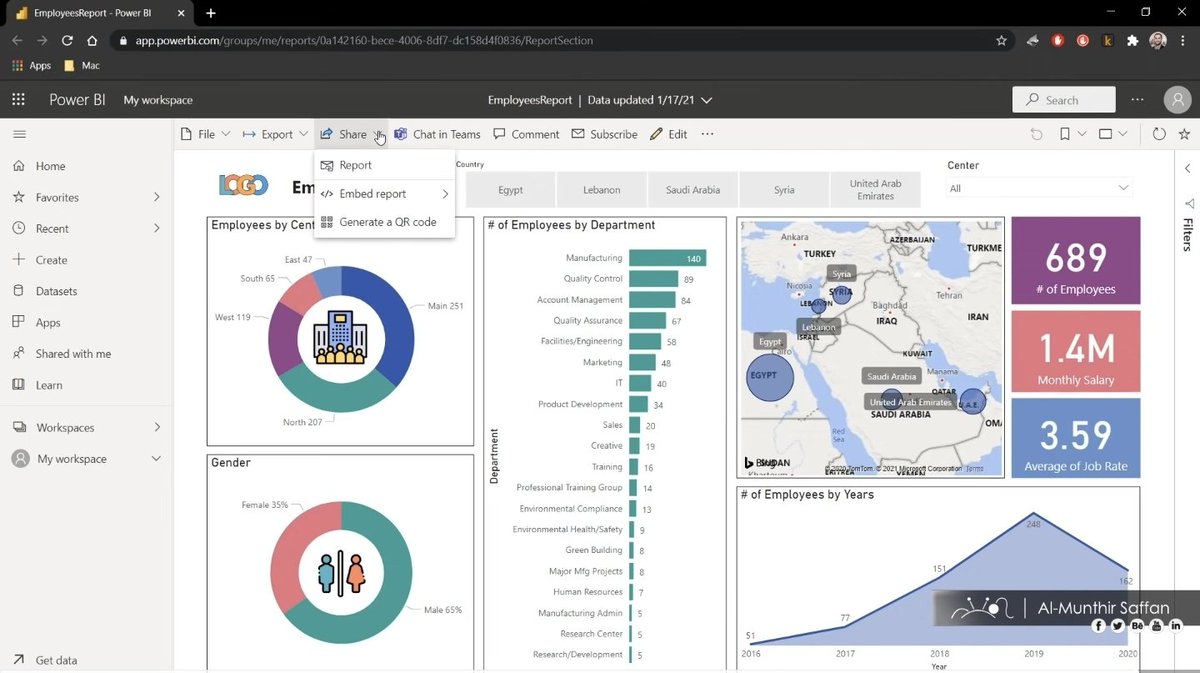1200x673 pixels.
Task: Open the Apps bookmark in bookmarks bar
Action: 31,66
